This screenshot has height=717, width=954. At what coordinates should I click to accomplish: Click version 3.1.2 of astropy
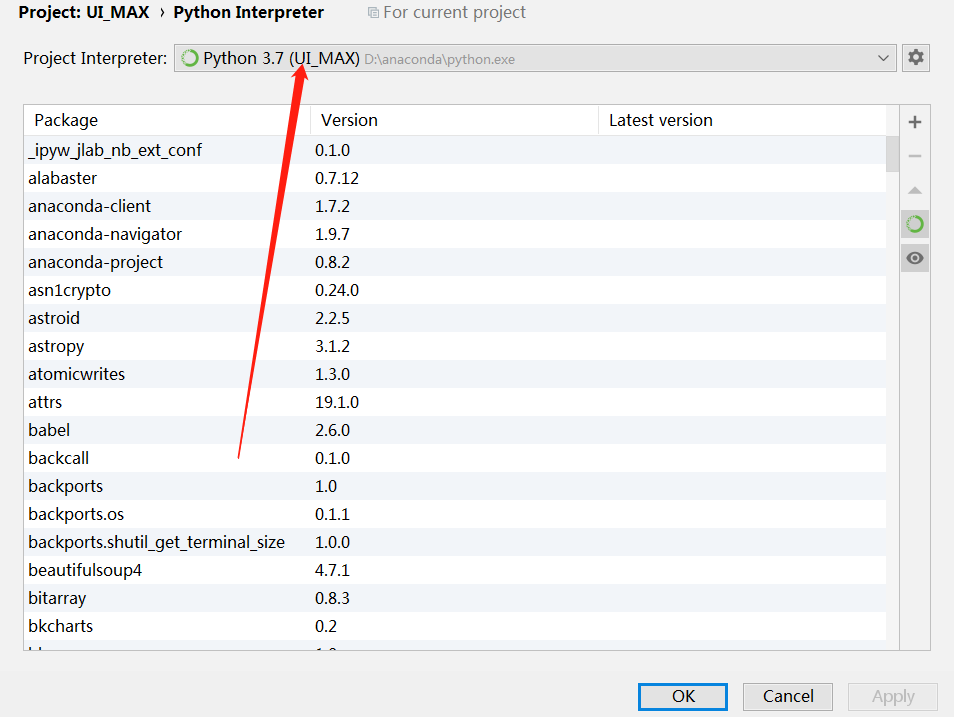point(332,346)
